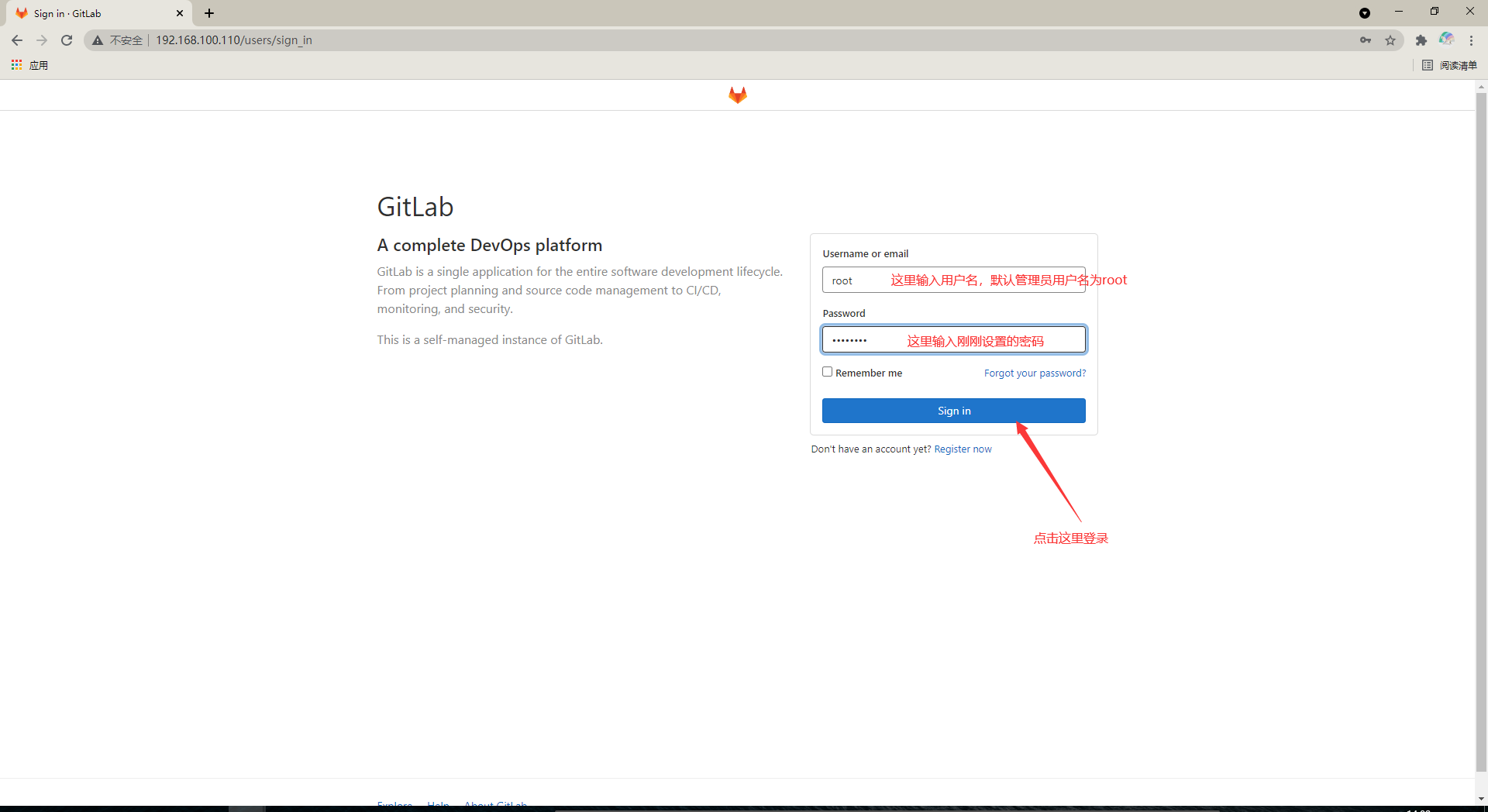Click the page vertical scrollbar
This screenshot has height=812, width=1488.
coord(1481,431)
